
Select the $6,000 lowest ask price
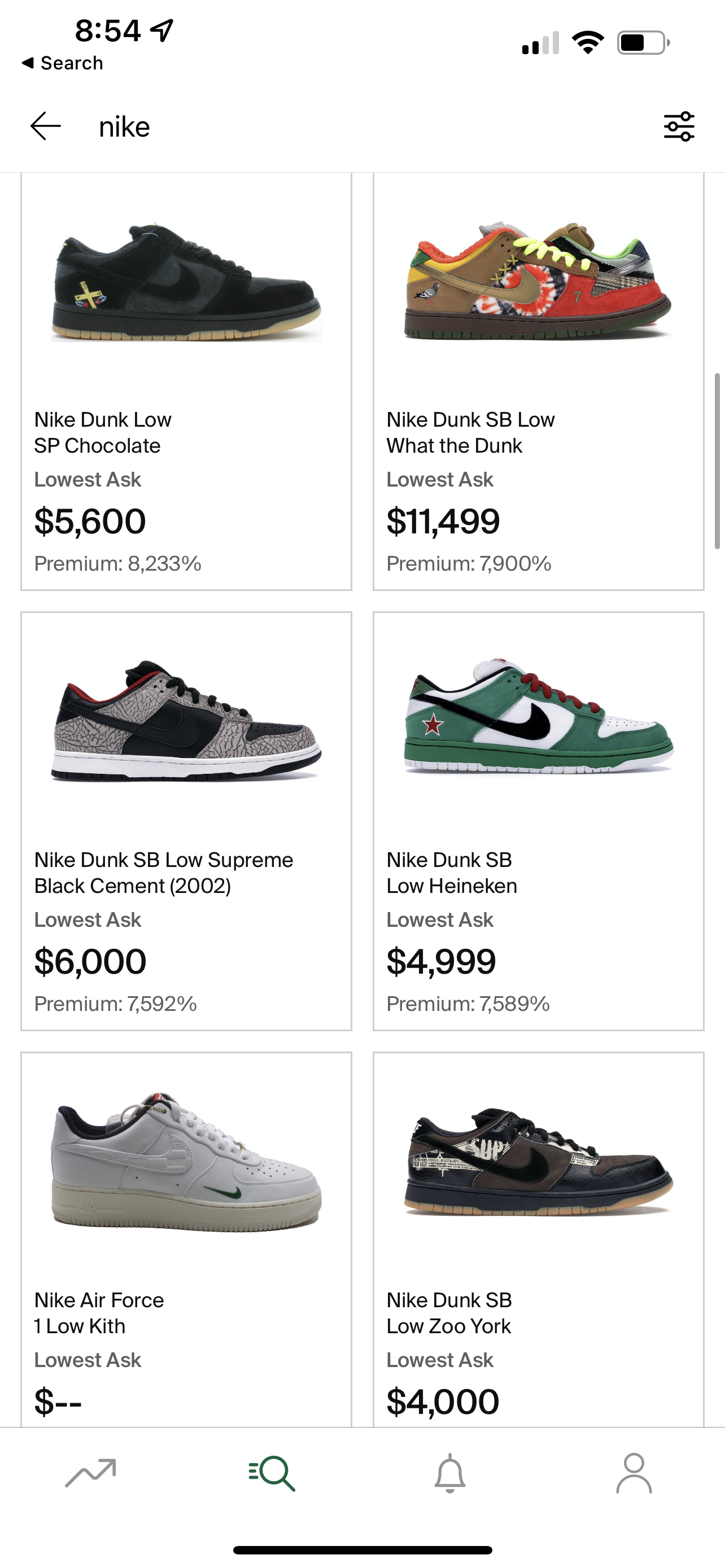[x=90, y=962]
